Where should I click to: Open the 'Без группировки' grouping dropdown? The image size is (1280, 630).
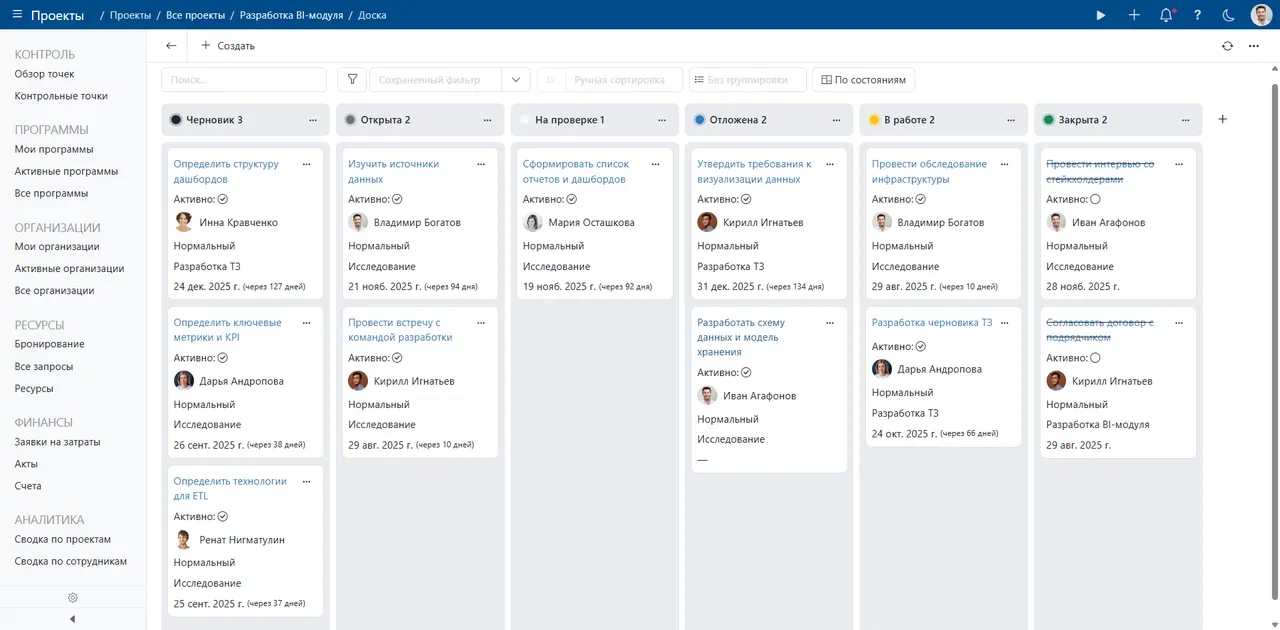pyautogui.click(x=746, y=80)
